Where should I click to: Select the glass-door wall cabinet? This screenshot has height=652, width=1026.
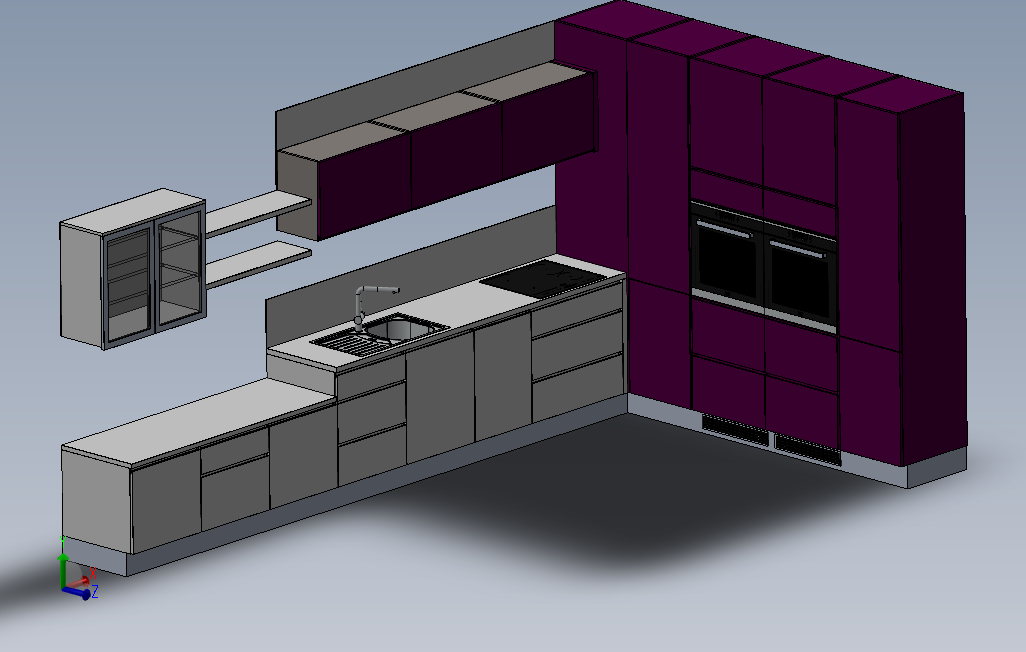pos(134,269)
